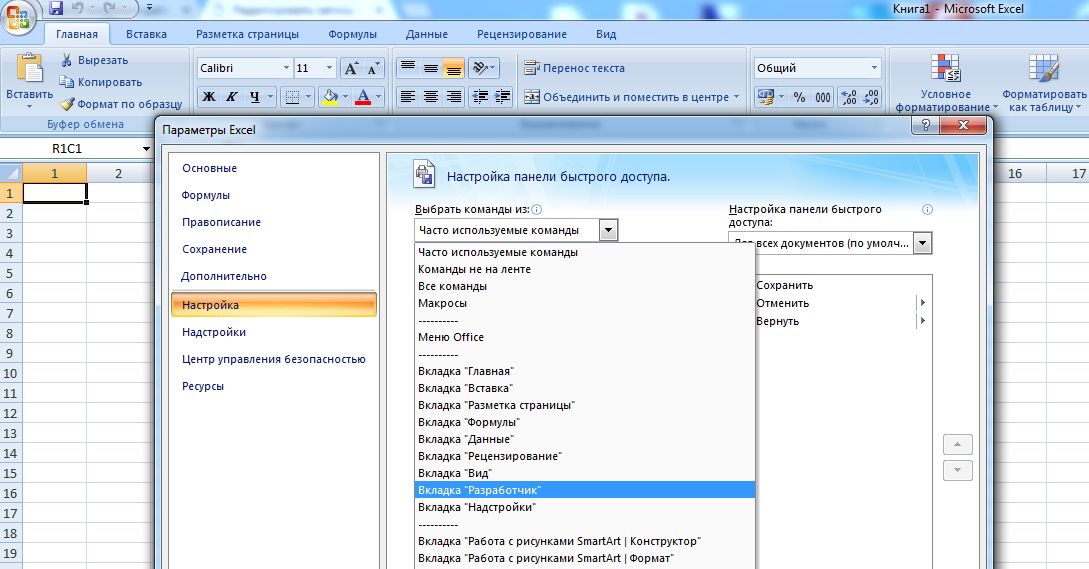The image size is (1089, 569).
Task: Open Сохранение category in options sidebar
Action: coord(214,249)
